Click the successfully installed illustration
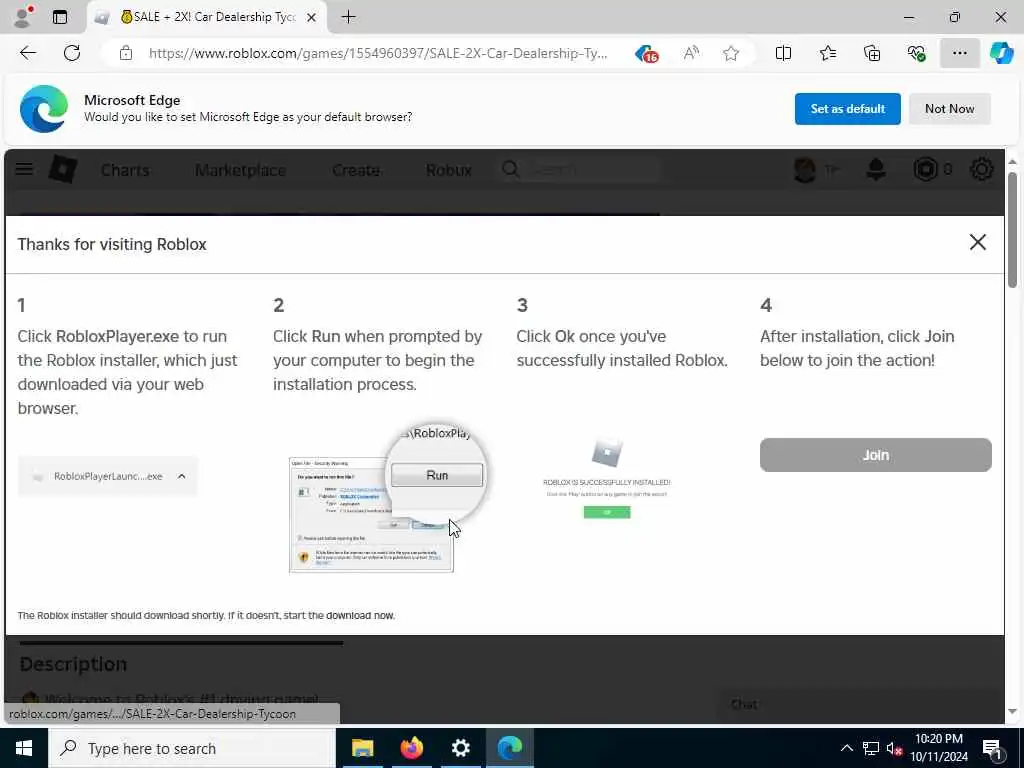This screenshot has width=1024, height=768. [x=607, y=480]
